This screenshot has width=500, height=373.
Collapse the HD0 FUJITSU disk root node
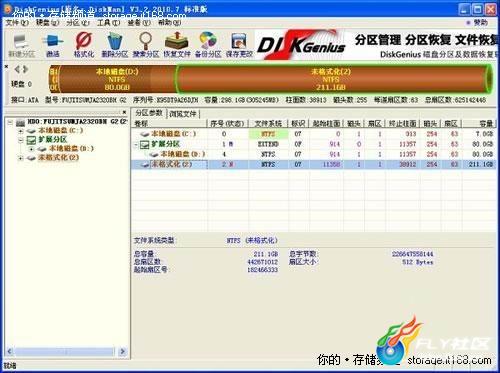pyautogui.click(x=10, y=122)
